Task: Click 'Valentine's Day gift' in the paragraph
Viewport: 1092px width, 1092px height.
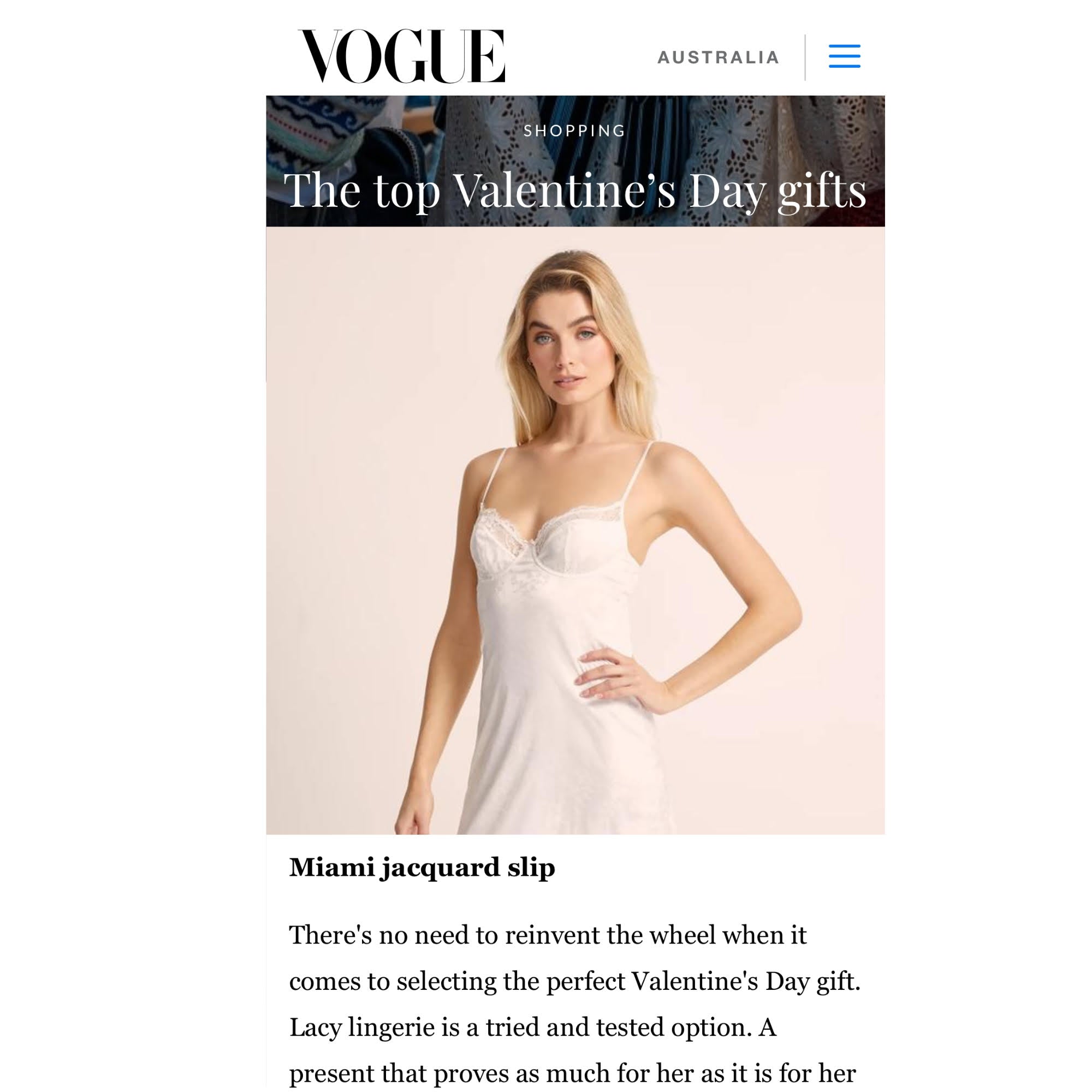Action: click(x=743, y=981)
